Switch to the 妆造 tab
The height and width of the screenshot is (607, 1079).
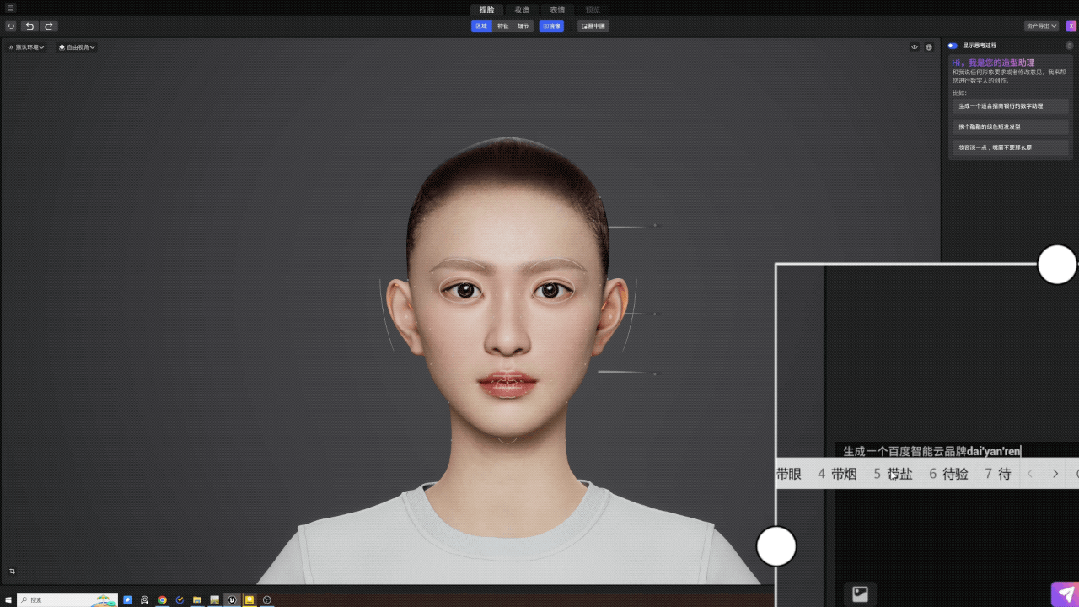pos(522,9)
